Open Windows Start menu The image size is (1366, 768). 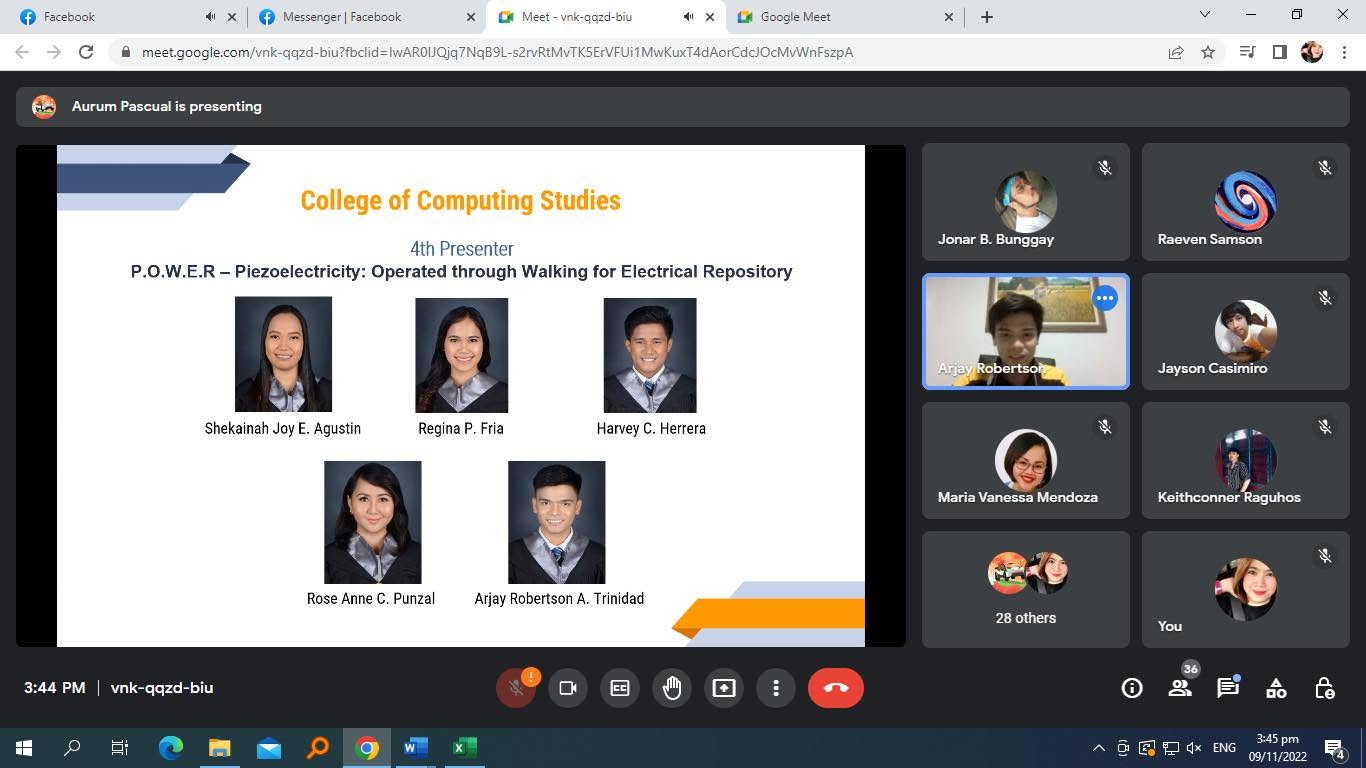tap(24, 748)
